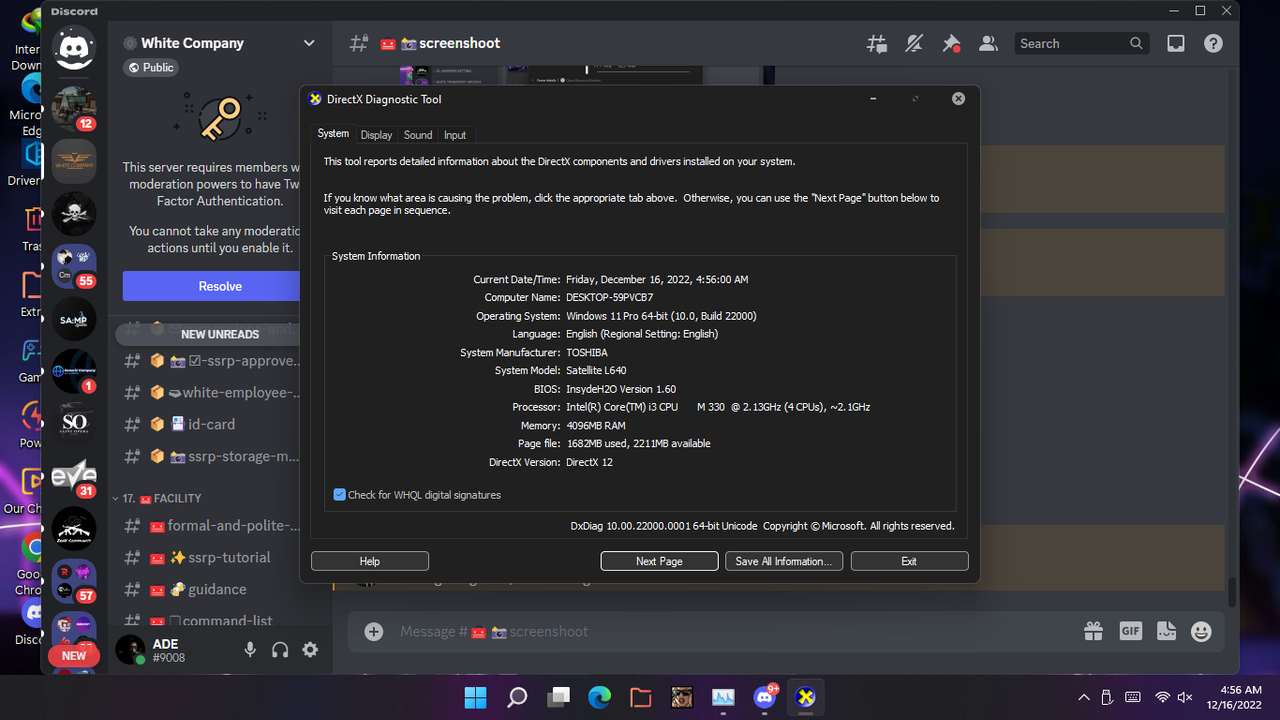Open Discord home direct messages icon
Screen dimensions: 1280x720
point(74,47)
